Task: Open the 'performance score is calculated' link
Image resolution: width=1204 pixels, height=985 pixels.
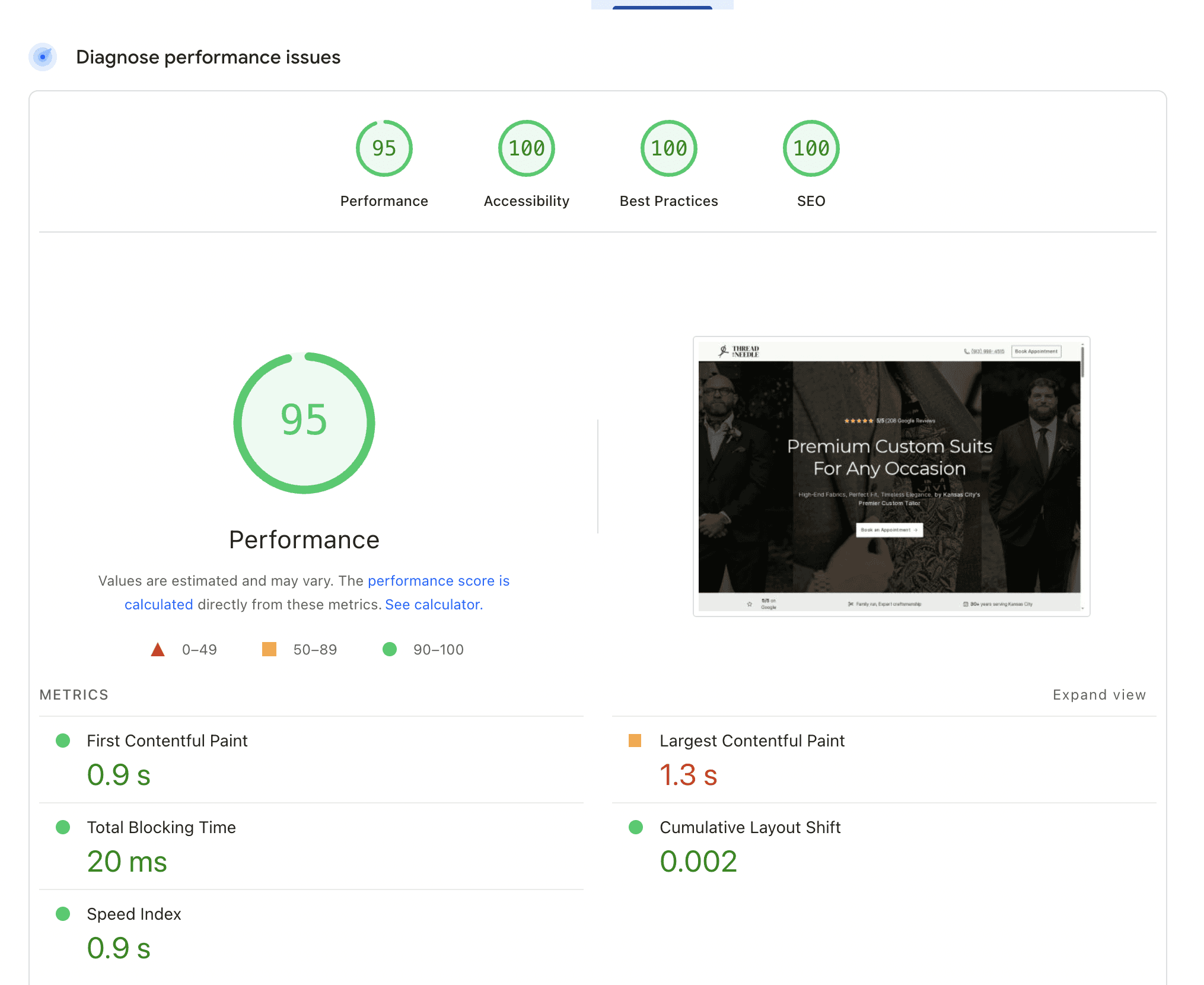Action: [438, 581]
